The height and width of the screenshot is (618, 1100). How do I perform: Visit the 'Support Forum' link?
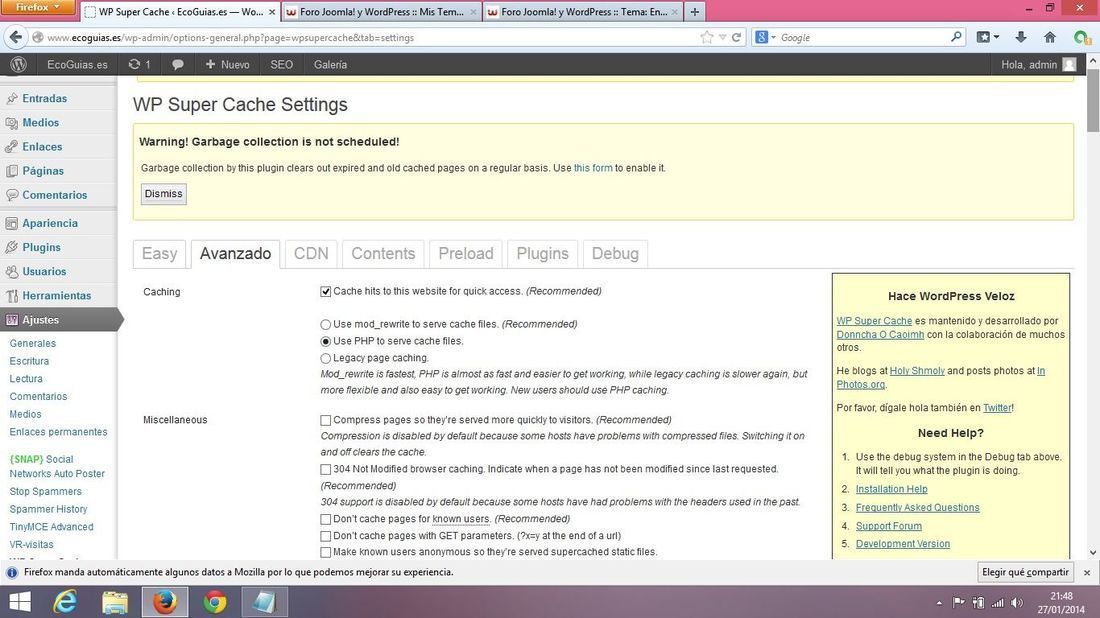[x=889, y=526]
